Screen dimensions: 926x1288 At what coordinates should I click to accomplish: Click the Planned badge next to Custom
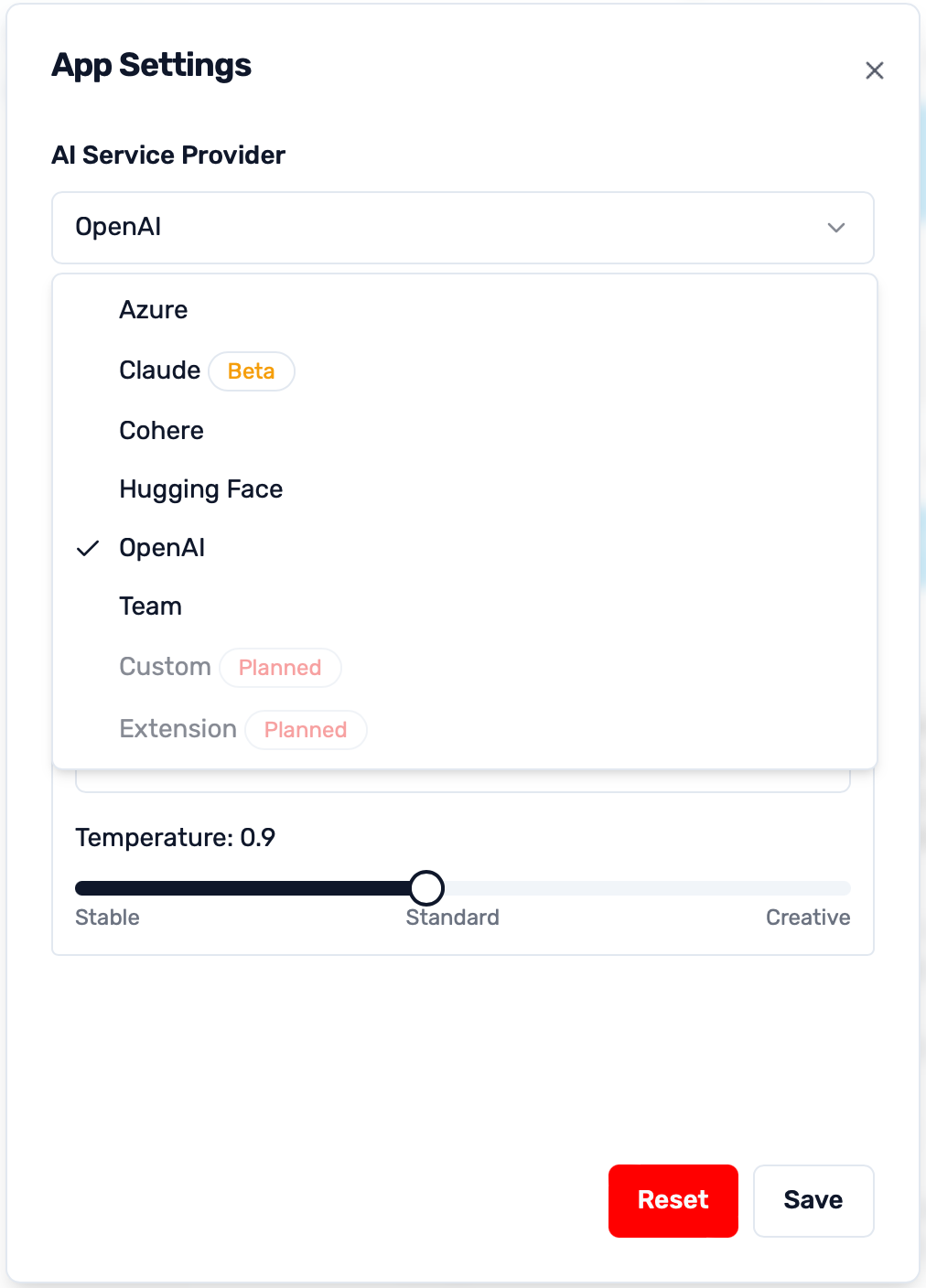[280, 668]
